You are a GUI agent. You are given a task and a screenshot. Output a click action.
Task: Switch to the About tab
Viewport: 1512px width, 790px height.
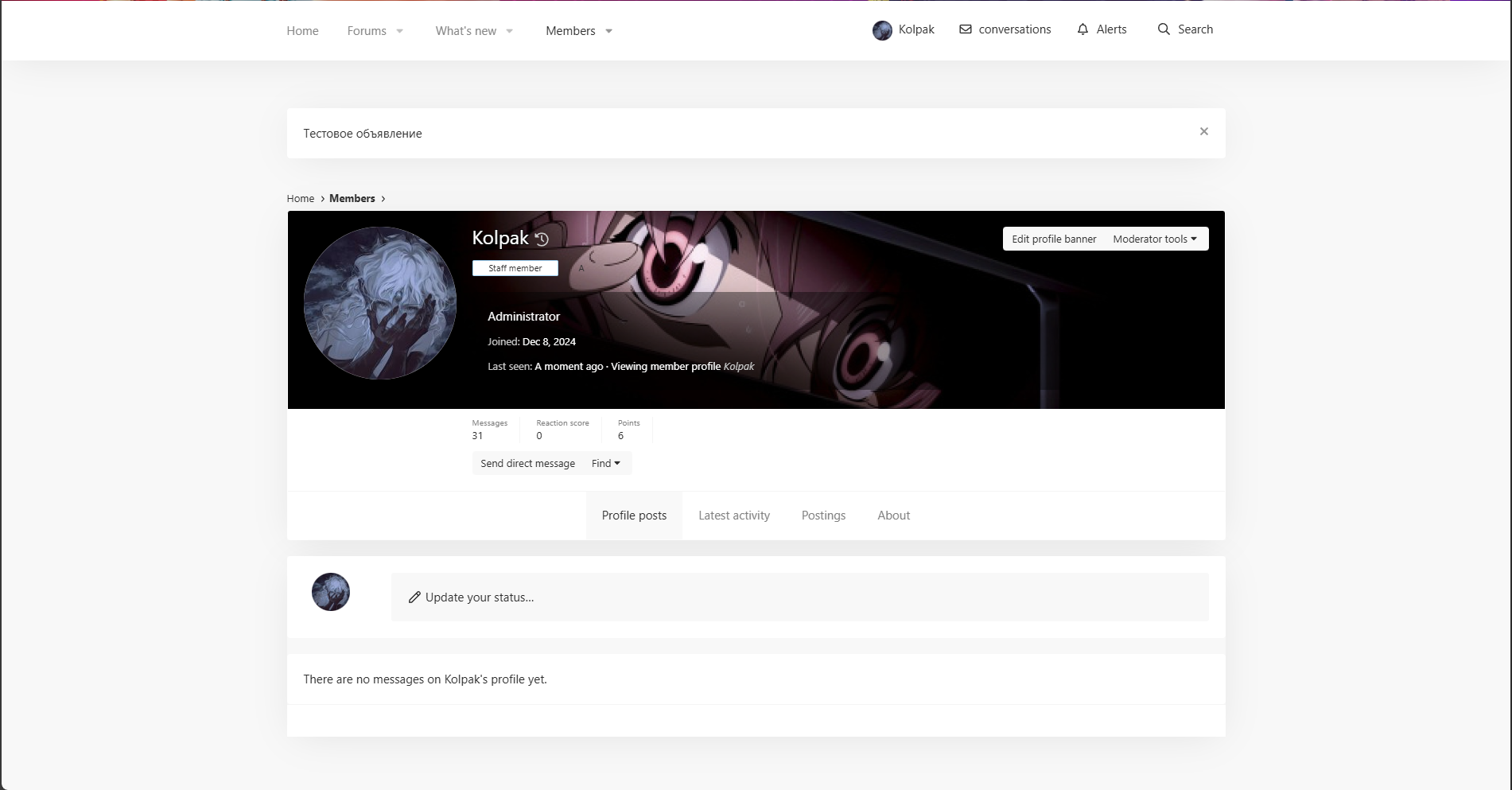click(x=894, y=516)
